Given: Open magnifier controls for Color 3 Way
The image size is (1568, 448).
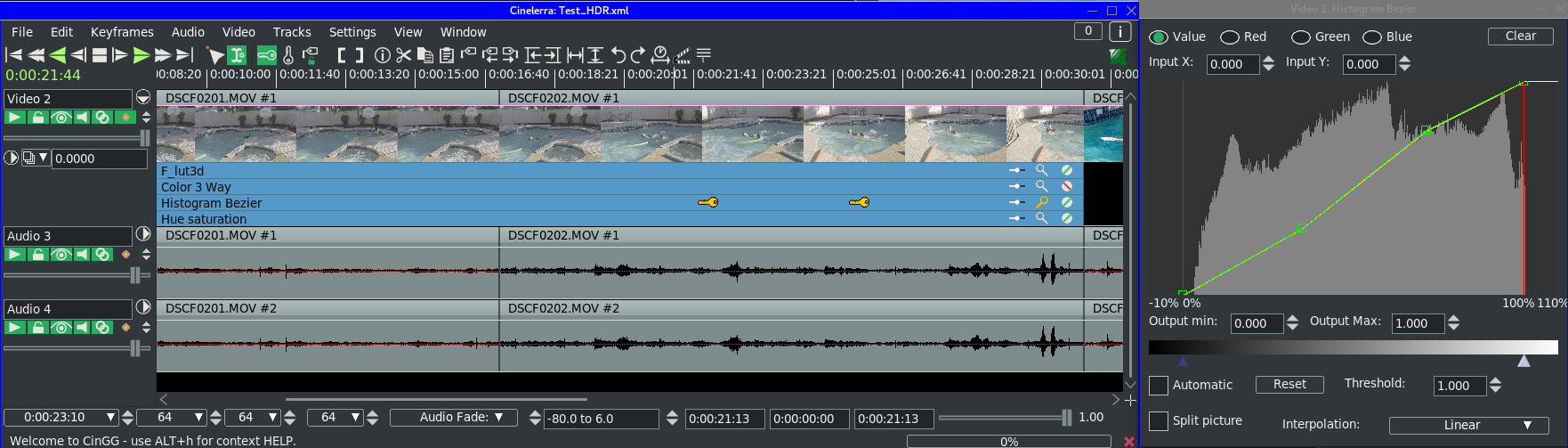Looking at the screenshot, I should [1041, 186].
